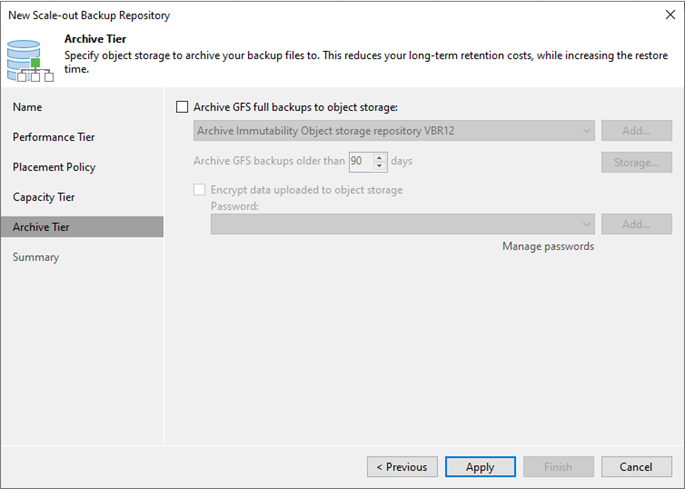Click the Storage... button
Viewport: 685px width, 489px height.
click(637, 163)
